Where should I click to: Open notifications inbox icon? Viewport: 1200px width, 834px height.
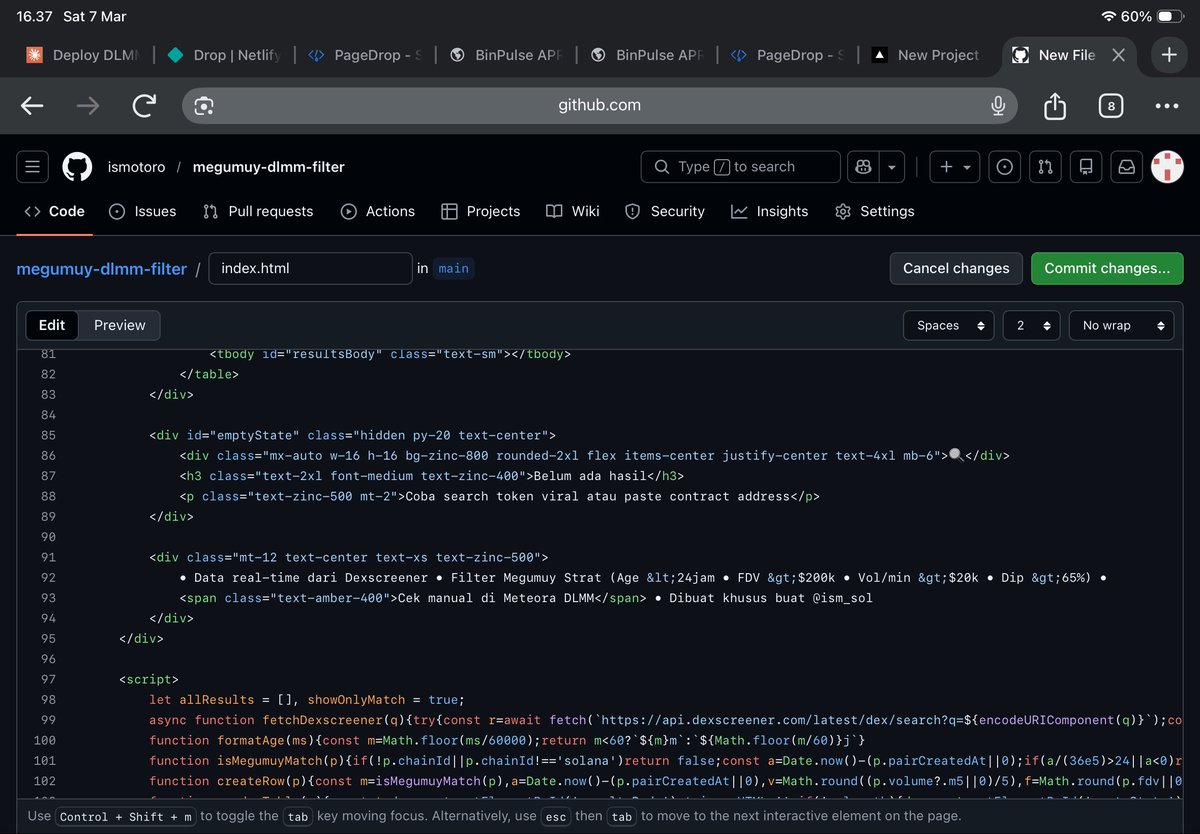coord(1126,167)
